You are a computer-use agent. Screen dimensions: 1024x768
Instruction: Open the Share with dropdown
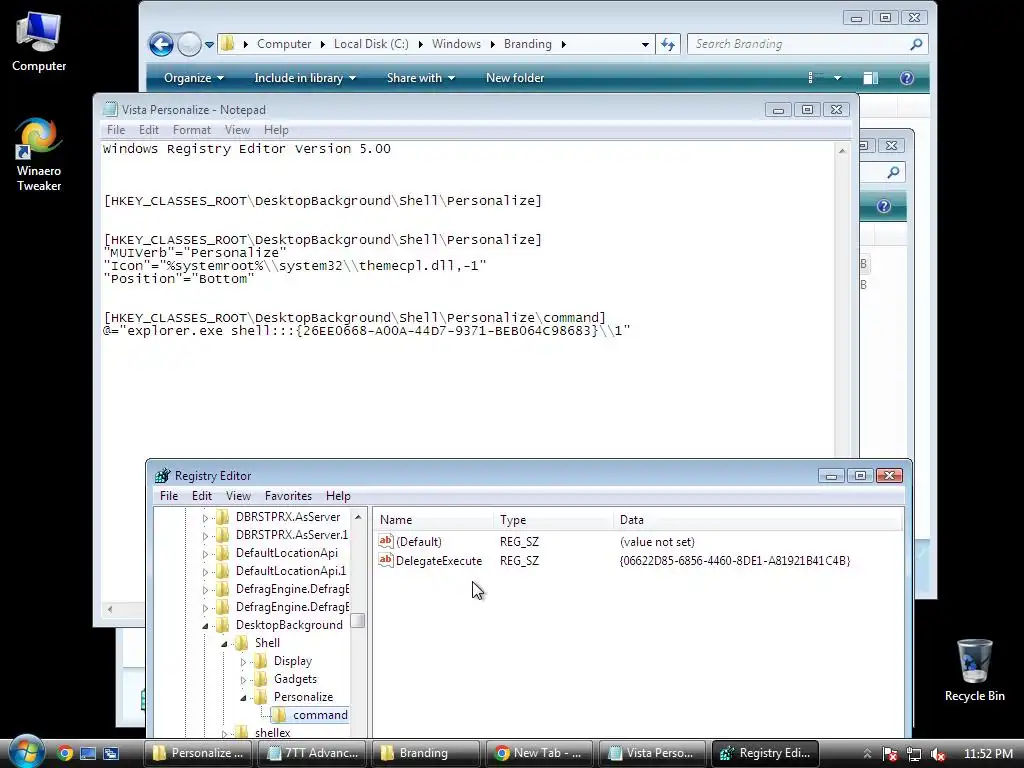(x=421, y=78)
